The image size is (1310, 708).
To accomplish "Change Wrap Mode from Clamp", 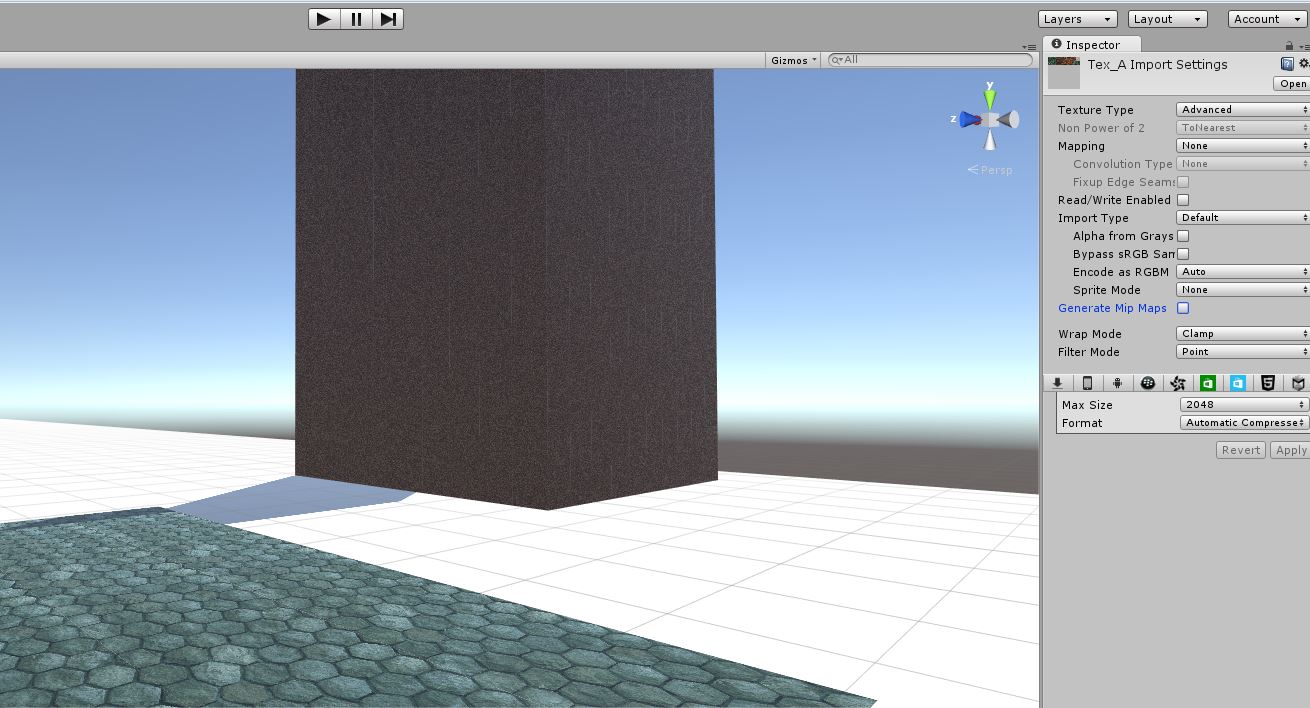I will (1241, 333).
